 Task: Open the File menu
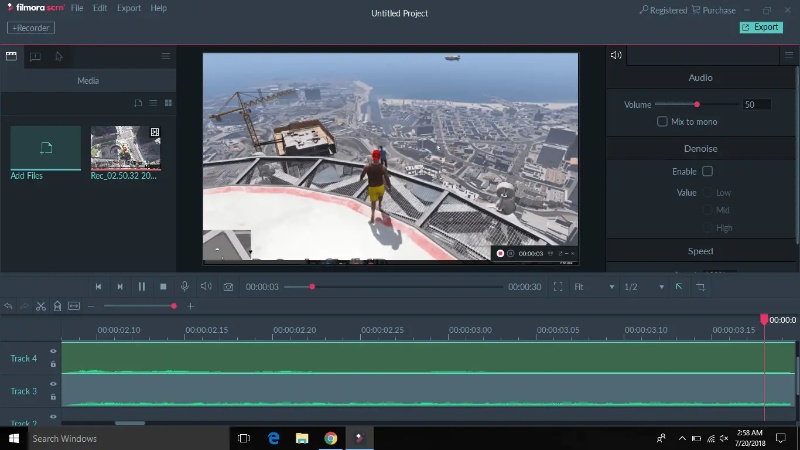pyautogui.click(x=77, y=8)
